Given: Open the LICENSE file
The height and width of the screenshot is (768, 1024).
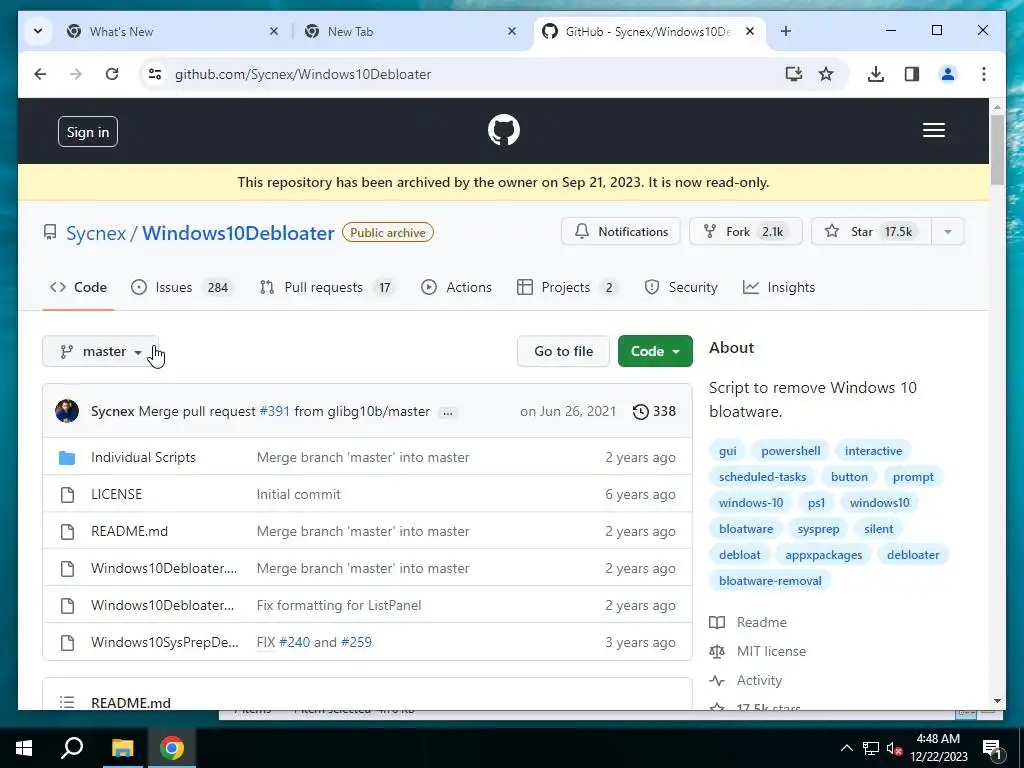Looking at the screenshot, I should [x=116, y=494].
